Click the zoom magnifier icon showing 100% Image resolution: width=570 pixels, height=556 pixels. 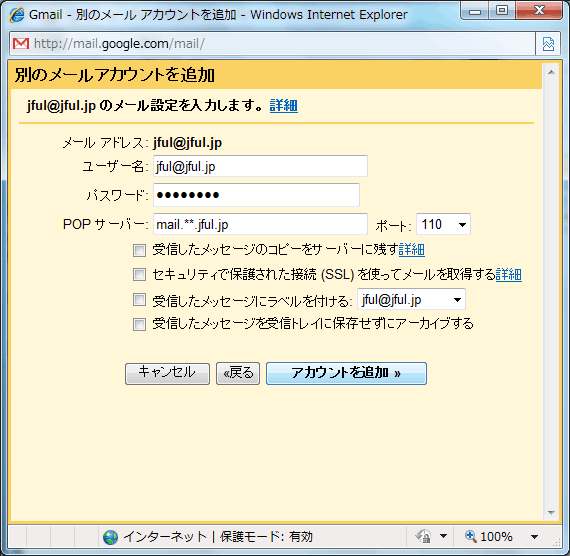tap(471, 536)
